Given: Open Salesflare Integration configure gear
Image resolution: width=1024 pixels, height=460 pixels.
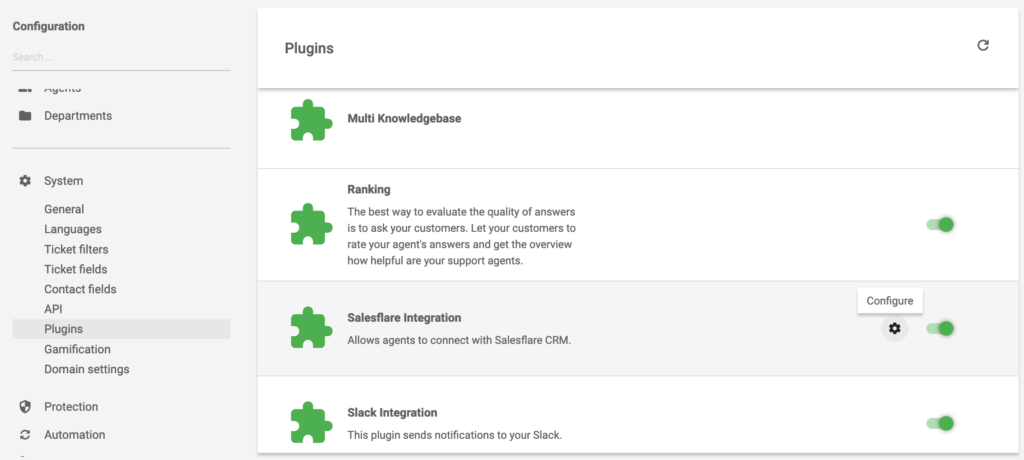Looking at the screenshot, I should coord(894,328).
